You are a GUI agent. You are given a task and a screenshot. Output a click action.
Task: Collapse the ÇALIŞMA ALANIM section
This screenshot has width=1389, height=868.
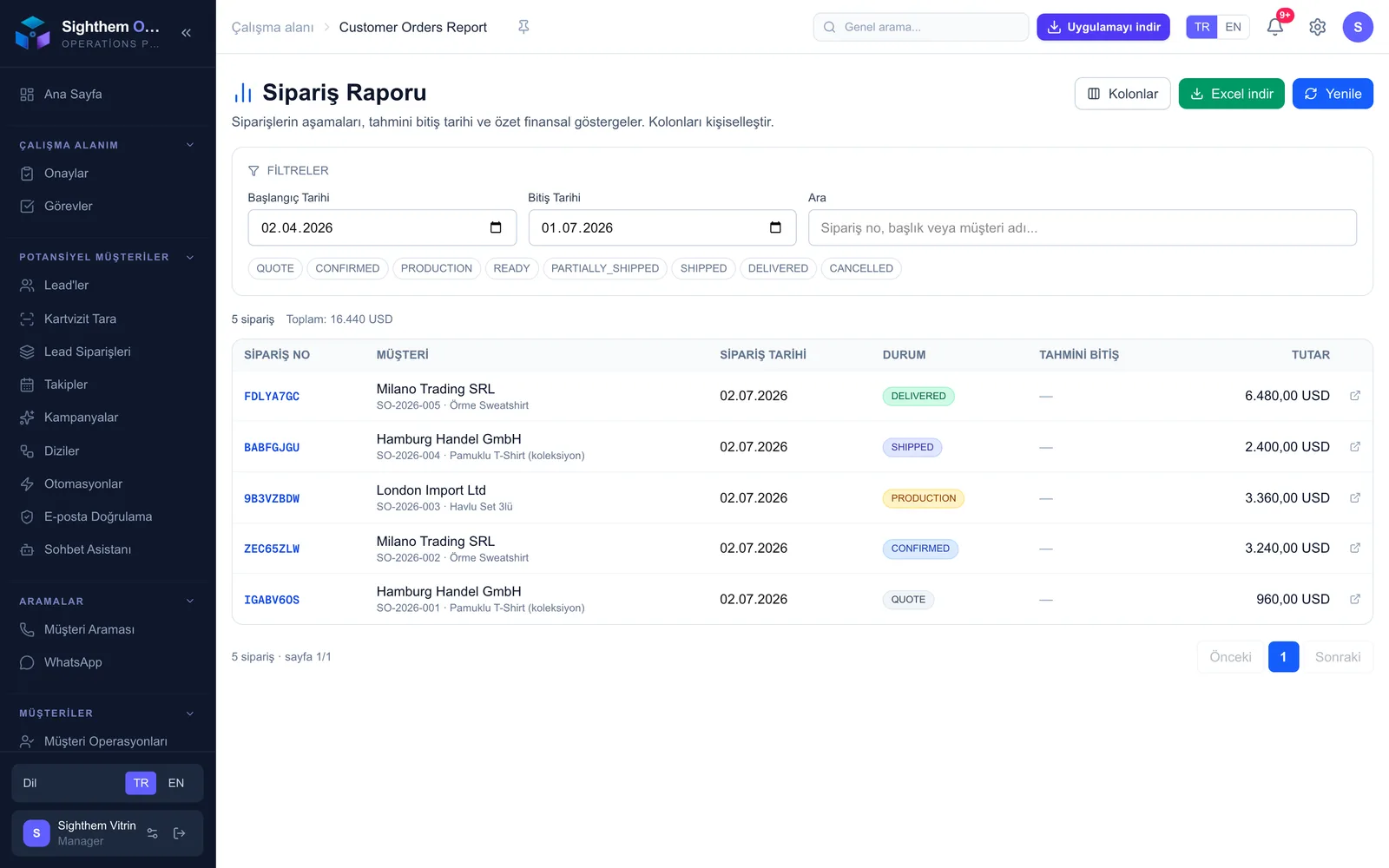point(190,145)
